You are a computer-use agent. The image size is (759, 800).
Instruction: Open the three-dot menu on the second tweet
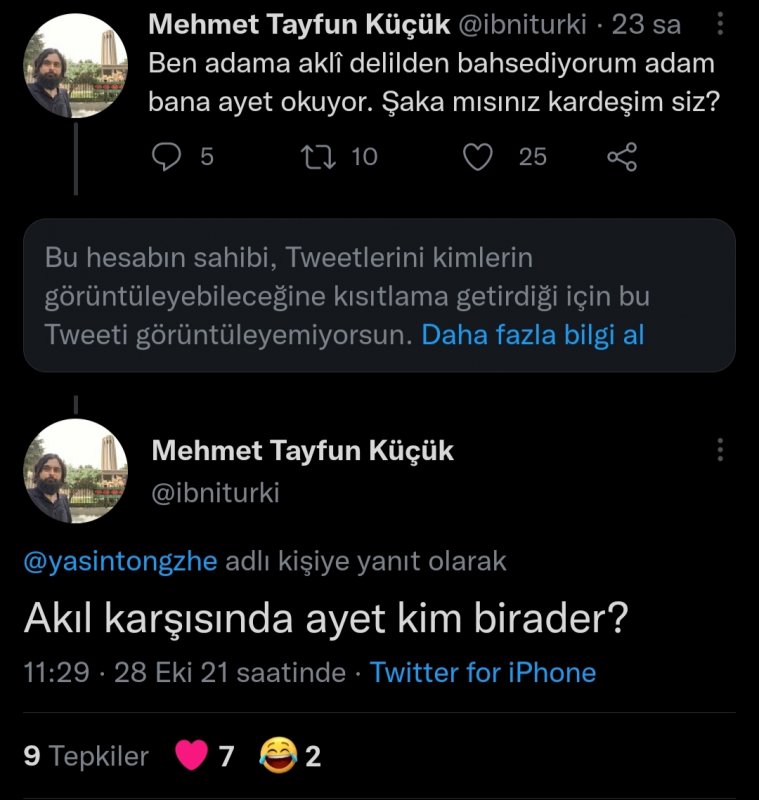tap(720, 450)
